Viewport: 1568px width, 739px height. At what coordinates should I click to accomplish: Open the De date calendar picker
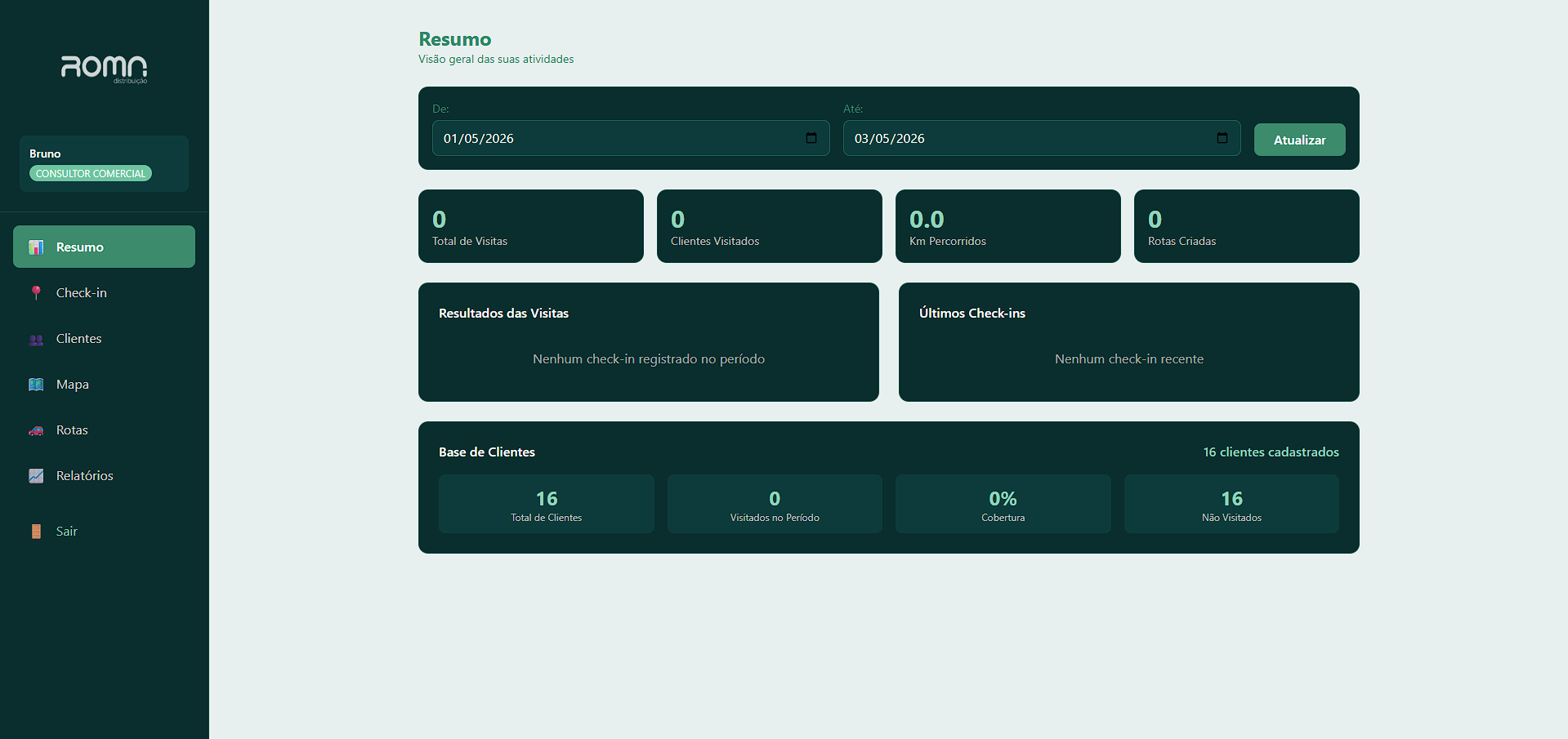coord(811,138)
